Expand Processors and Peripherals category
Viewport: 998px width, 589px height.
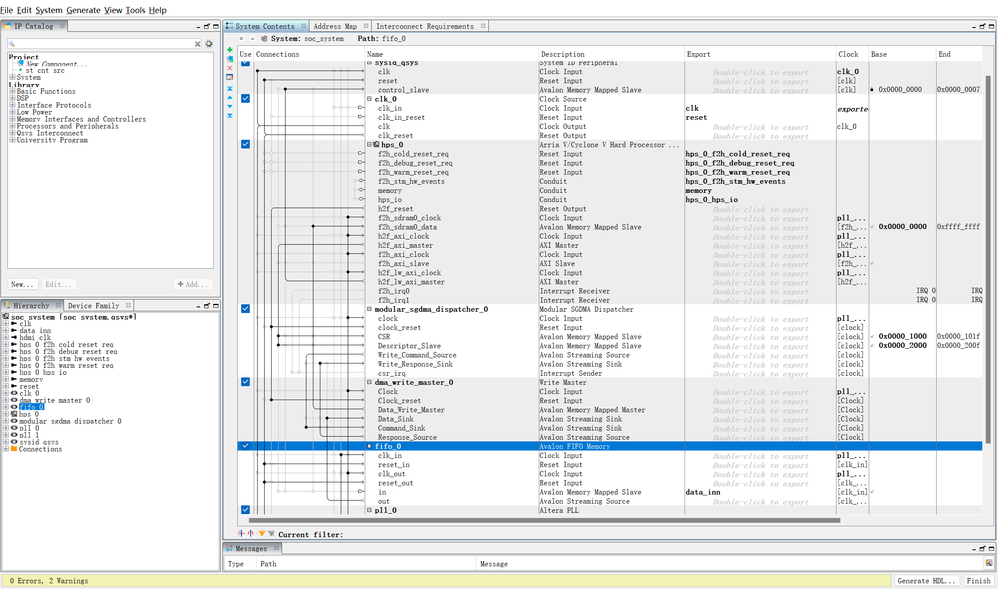pyautogui.click(x=12, y=127)
